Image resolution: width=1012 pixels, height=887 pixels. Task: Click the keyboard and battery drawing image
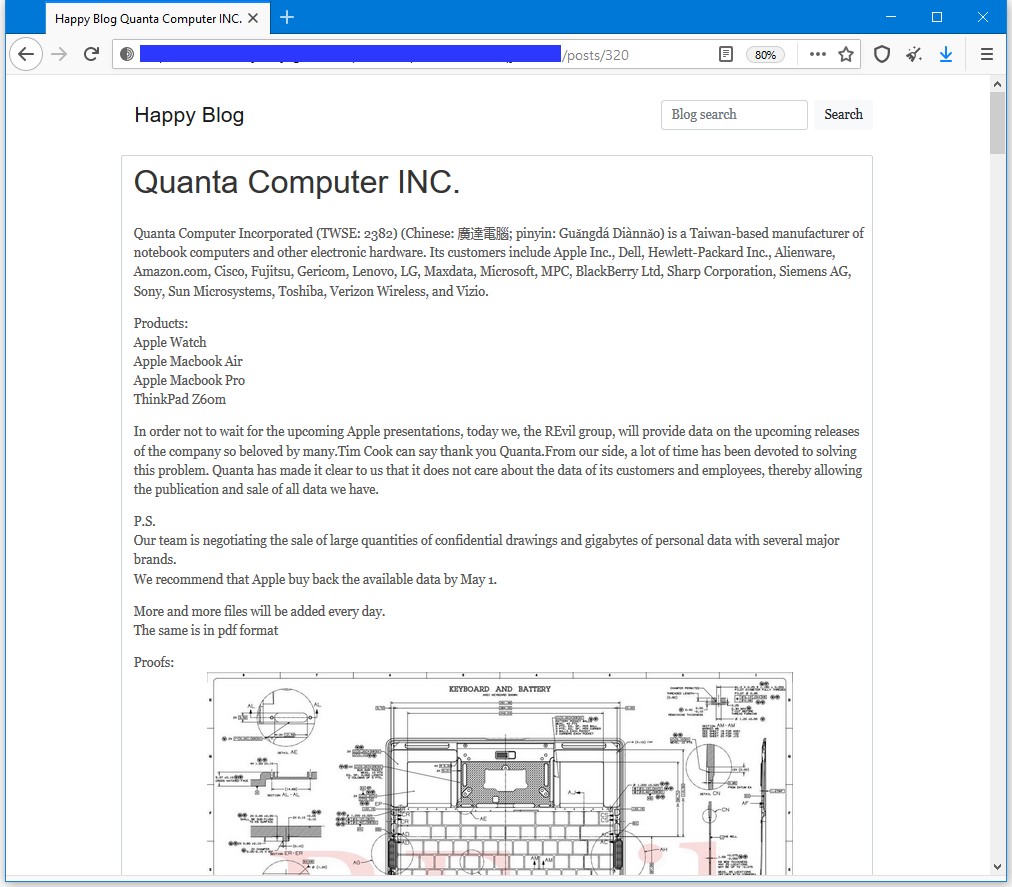click(500, 773)
